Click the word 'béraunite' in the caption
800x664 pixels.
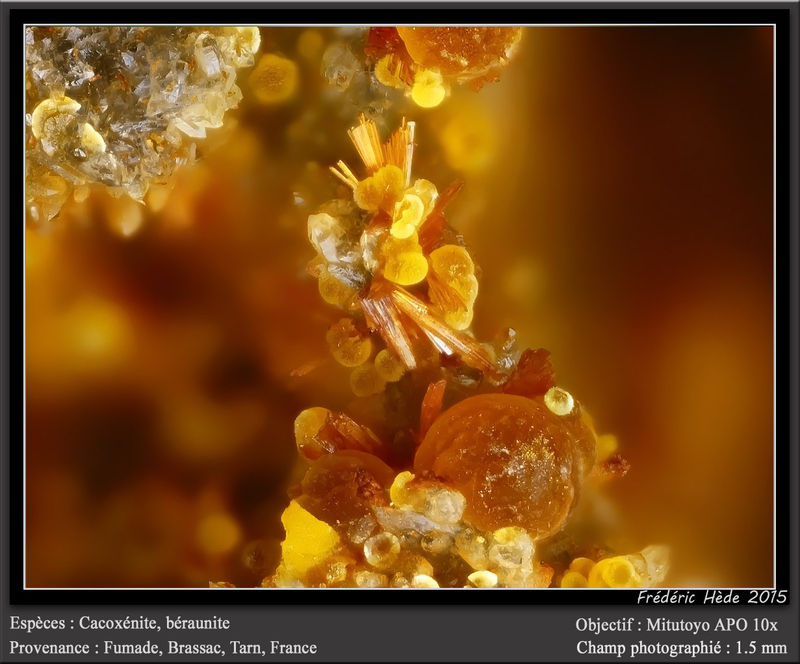pos(197,623)
